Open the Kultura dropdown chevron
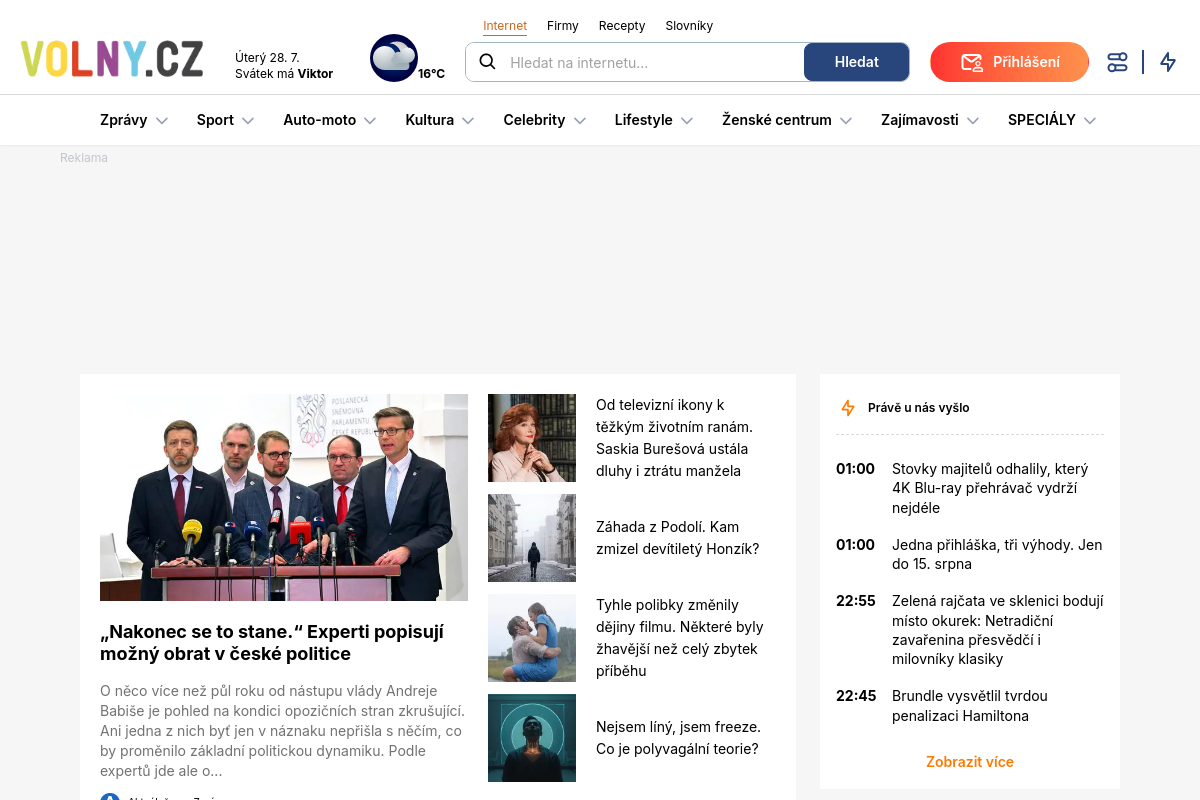 468,120
